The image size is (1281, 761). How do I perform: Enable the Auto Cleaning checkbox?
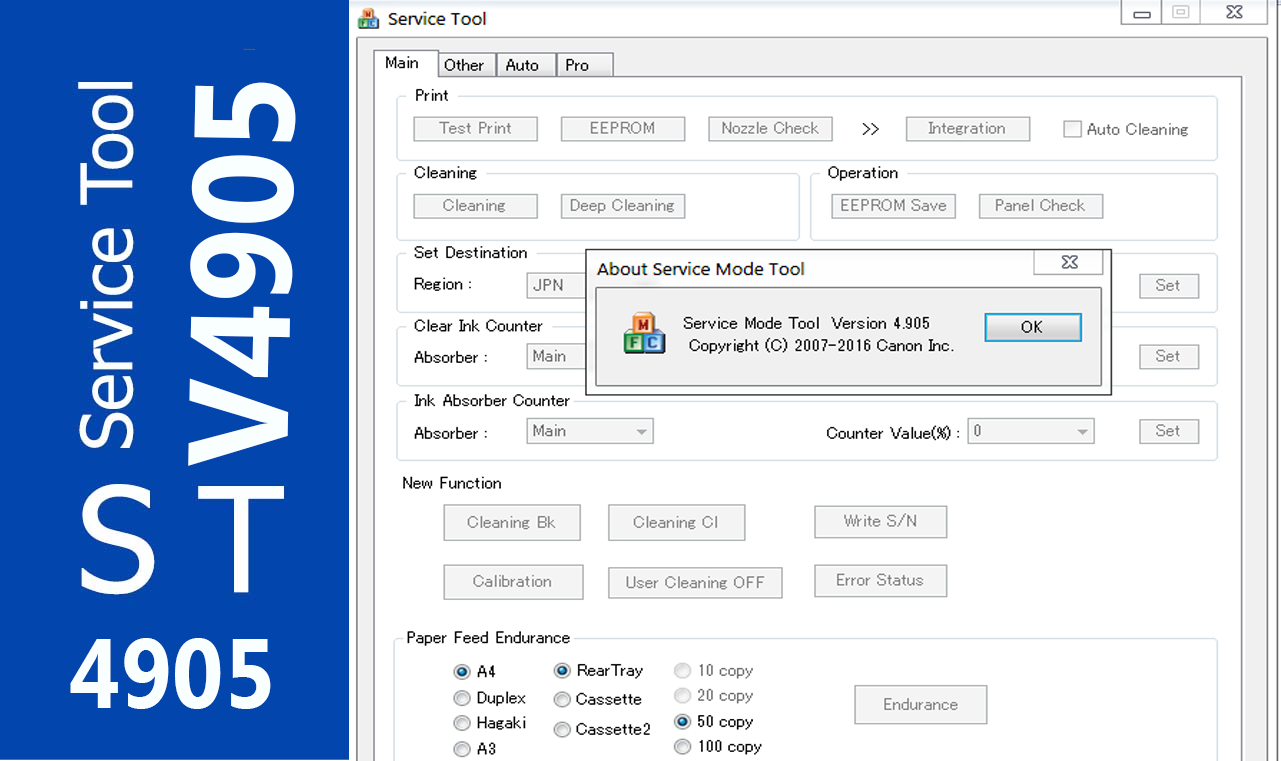[1072, 129]
